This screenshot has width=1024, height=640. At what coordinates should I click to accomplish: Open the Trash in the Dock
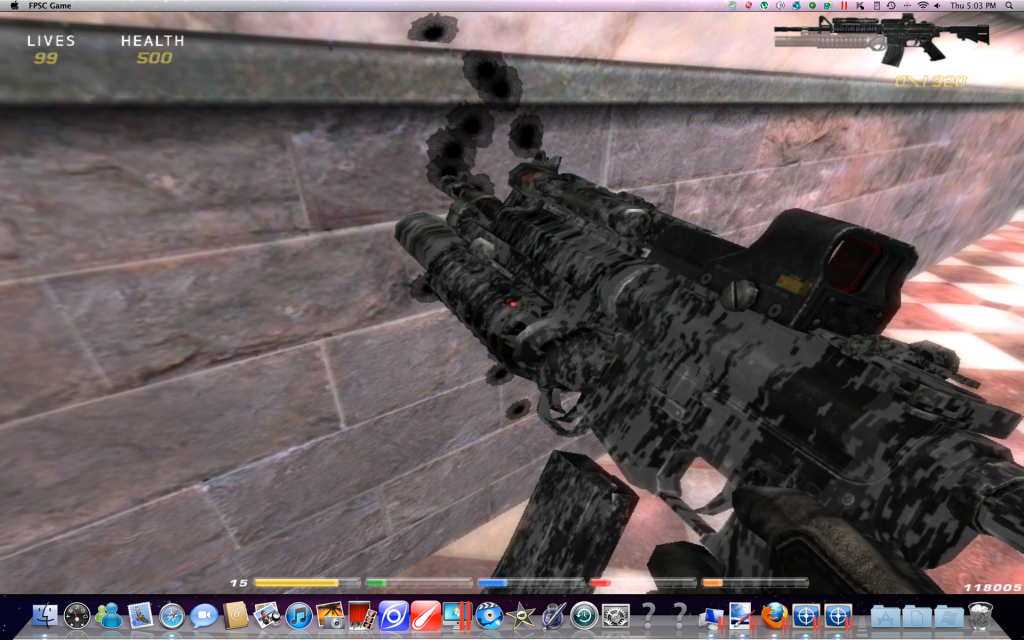[980, 616]
